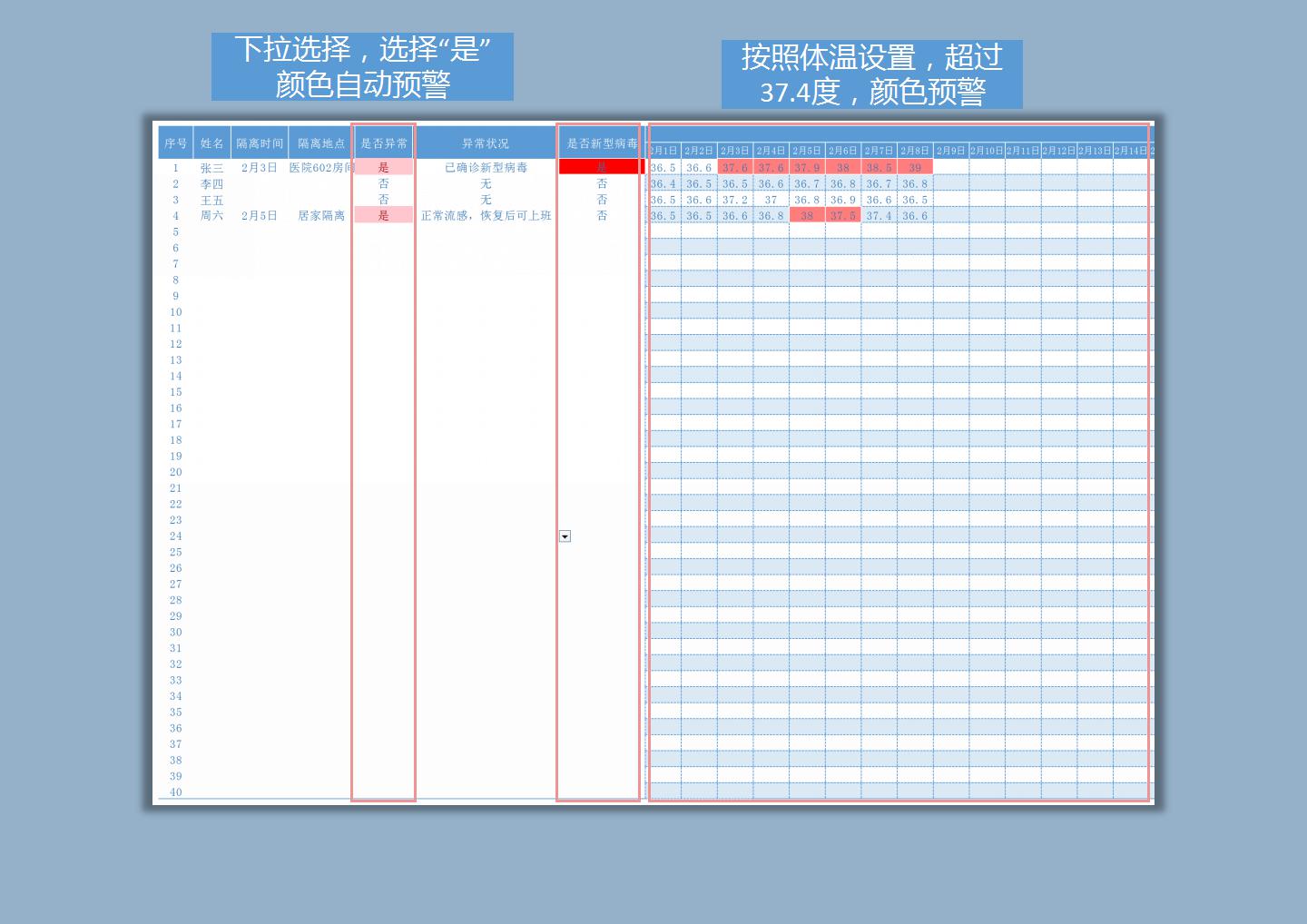Click the cell 正常流感，恢复后可上班
The image size is (1307, 924).
[x=486, y=216]
